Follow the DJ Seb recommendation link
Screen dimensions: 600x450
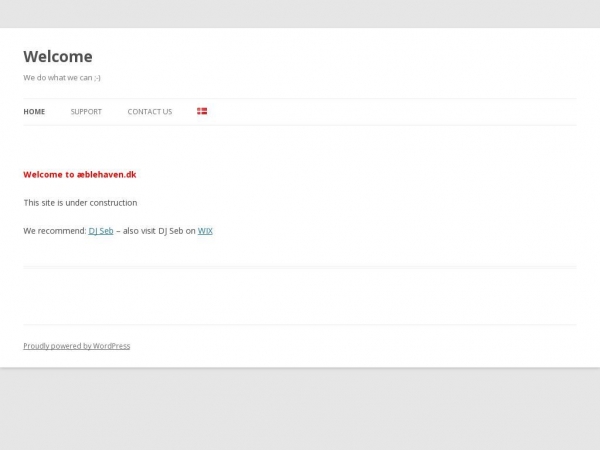click(101, 231)
